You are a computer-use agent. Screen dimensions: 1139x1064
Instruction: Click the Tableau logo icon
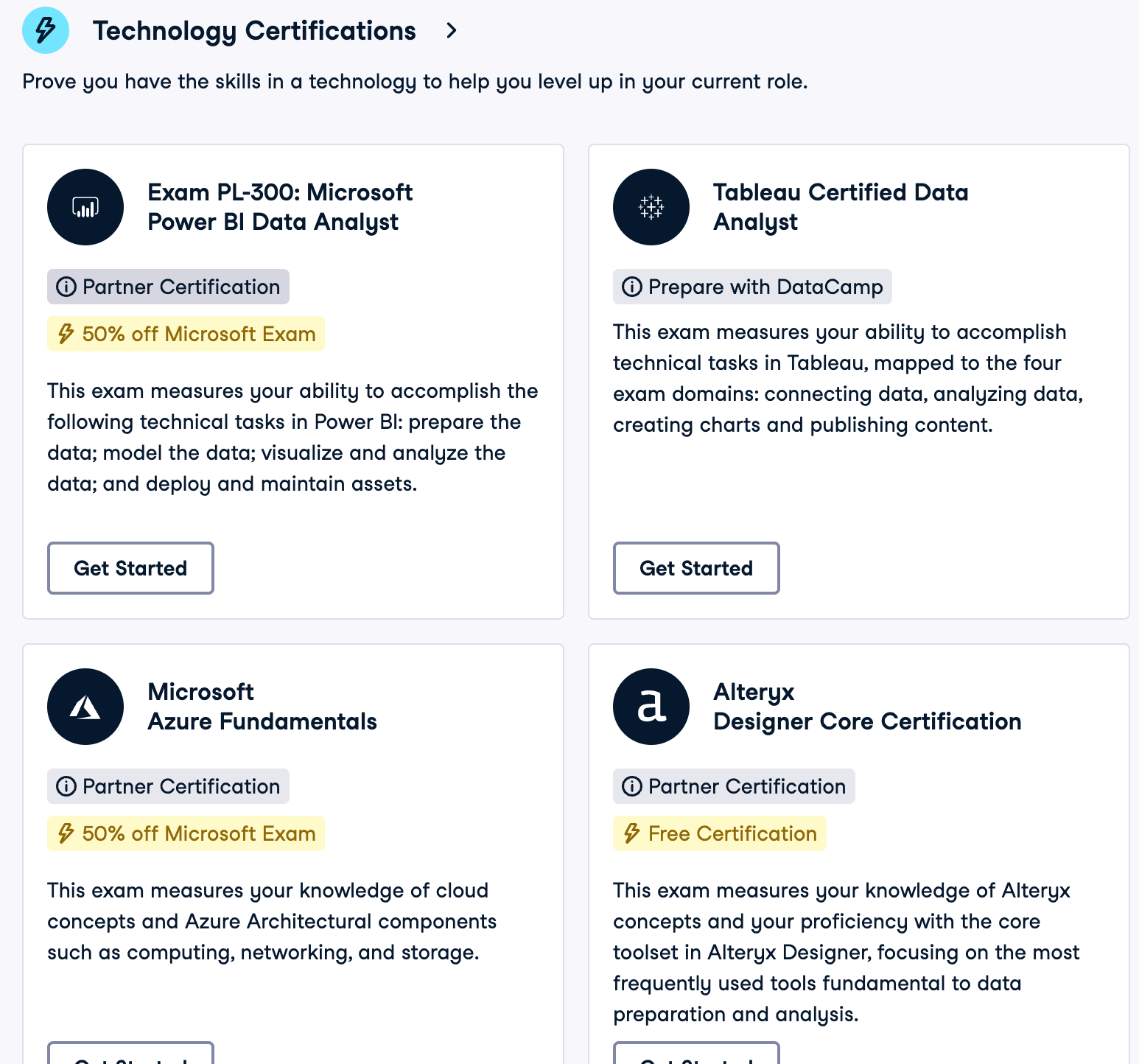coord(651,207)
